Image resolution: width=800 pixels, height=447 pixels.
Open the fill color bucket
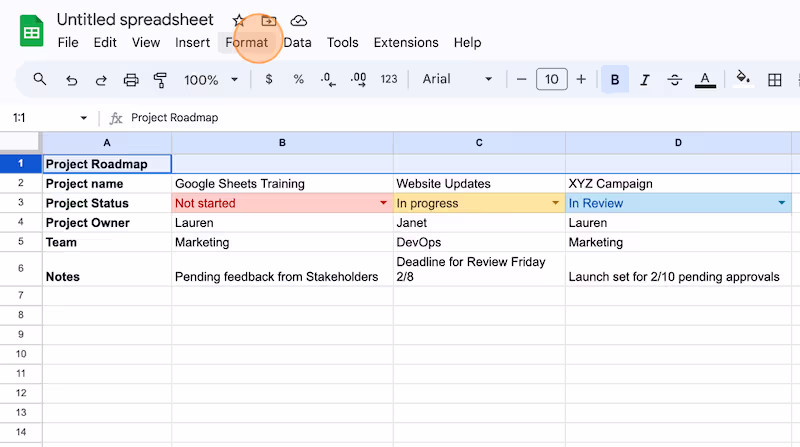pyautogui.click(x=743, y=79)
